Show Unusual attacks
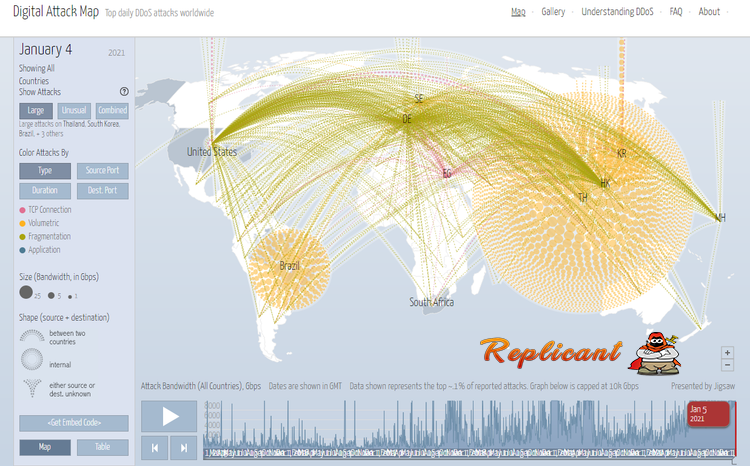Viewport: 750px width, 466px height. 74,111
